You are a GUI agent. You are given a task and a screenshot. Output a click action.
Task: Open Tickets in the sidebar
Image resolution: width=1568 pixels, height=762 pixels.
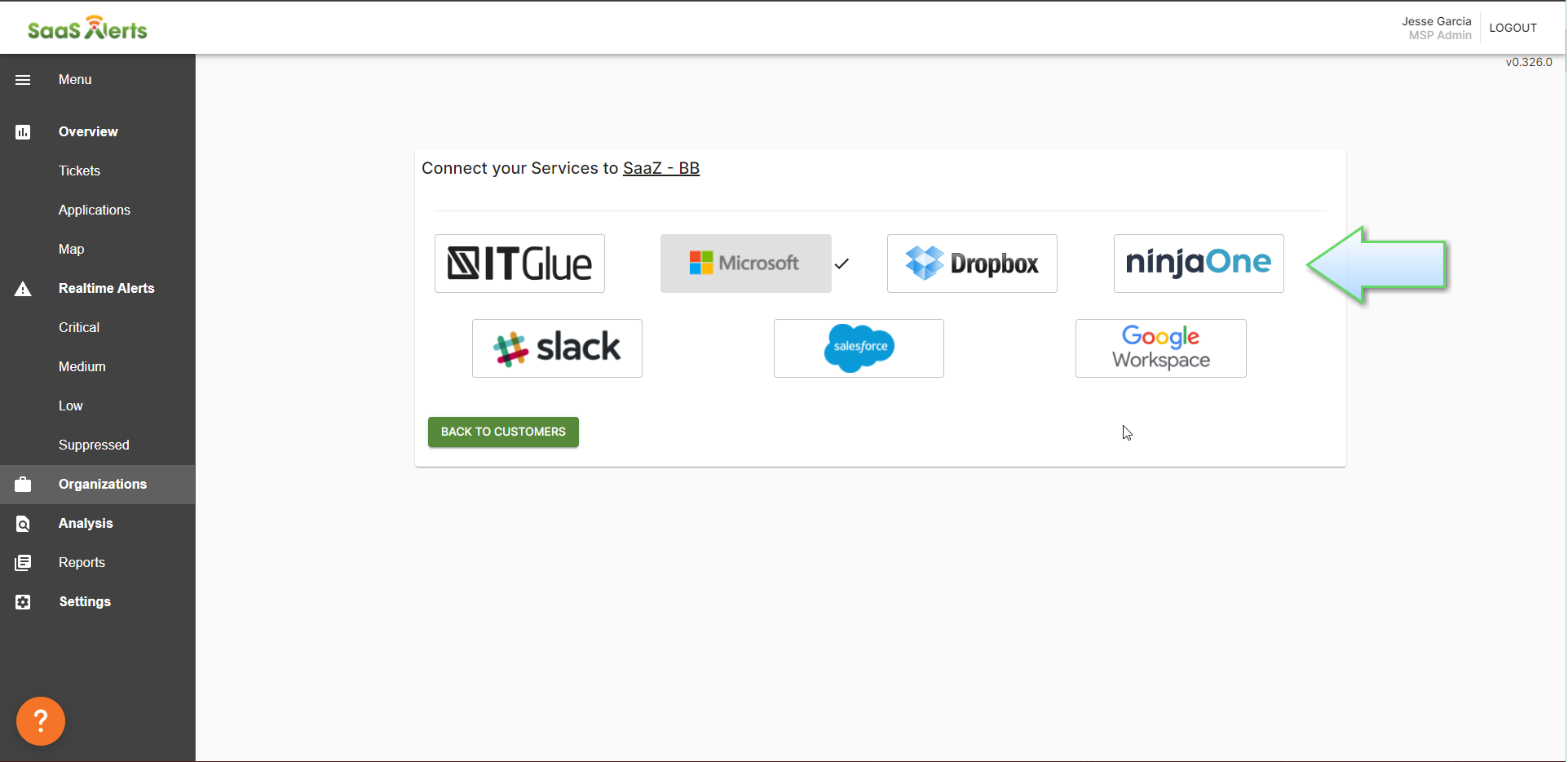pyautogui.click(x=79, y=171)
